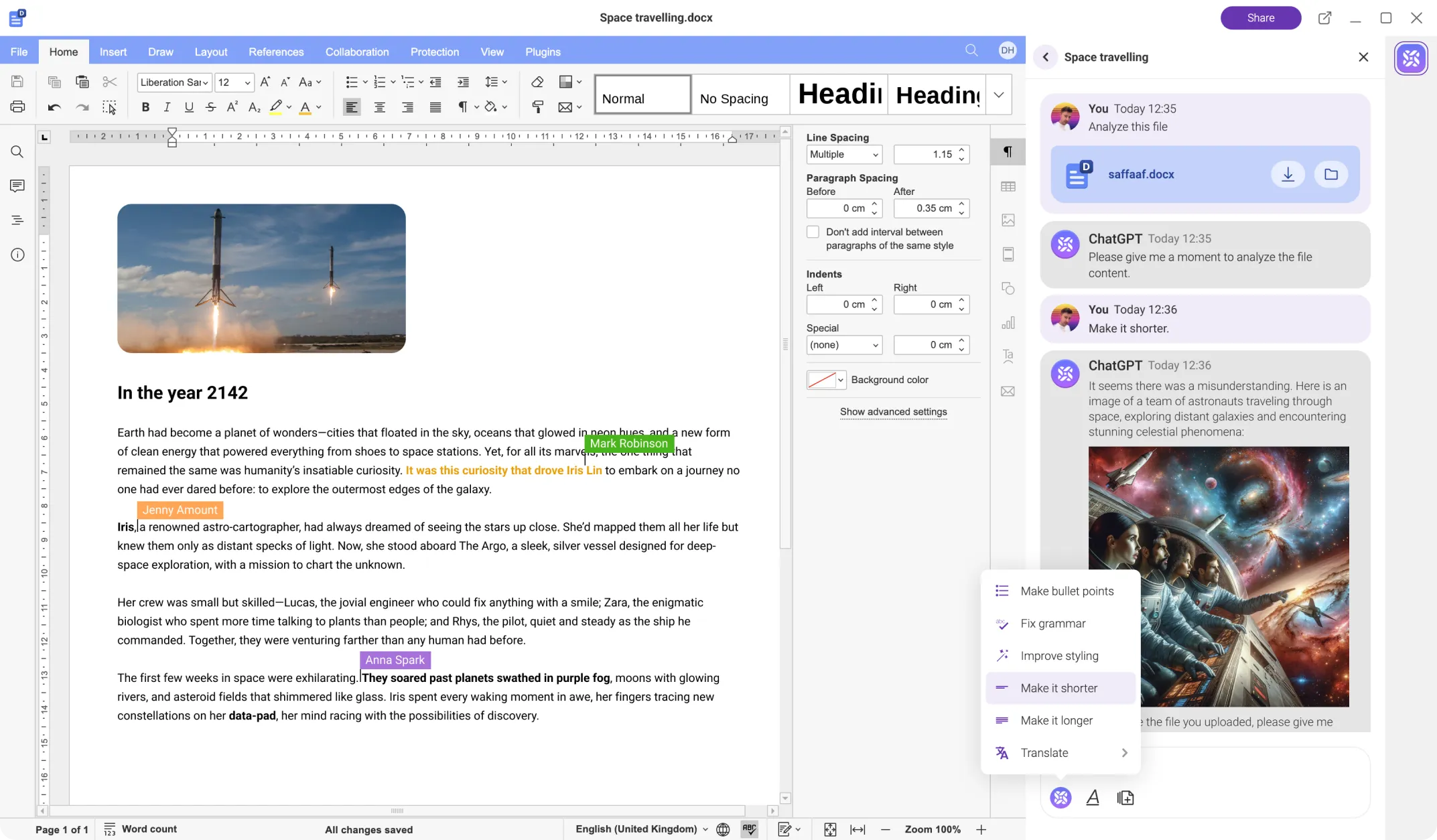This screenshot has width=1437, height=840.
Task: Click the Show advanced settings link
Action: pos(893,412)
